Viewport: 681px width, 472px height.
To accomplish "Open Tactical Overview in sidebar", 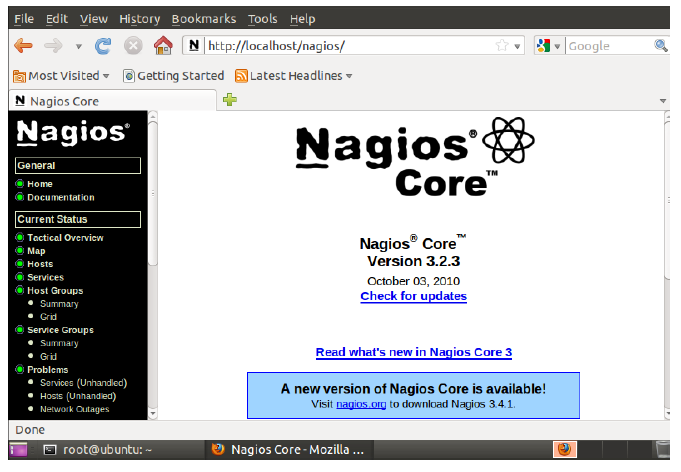I will tap(66, 238).
